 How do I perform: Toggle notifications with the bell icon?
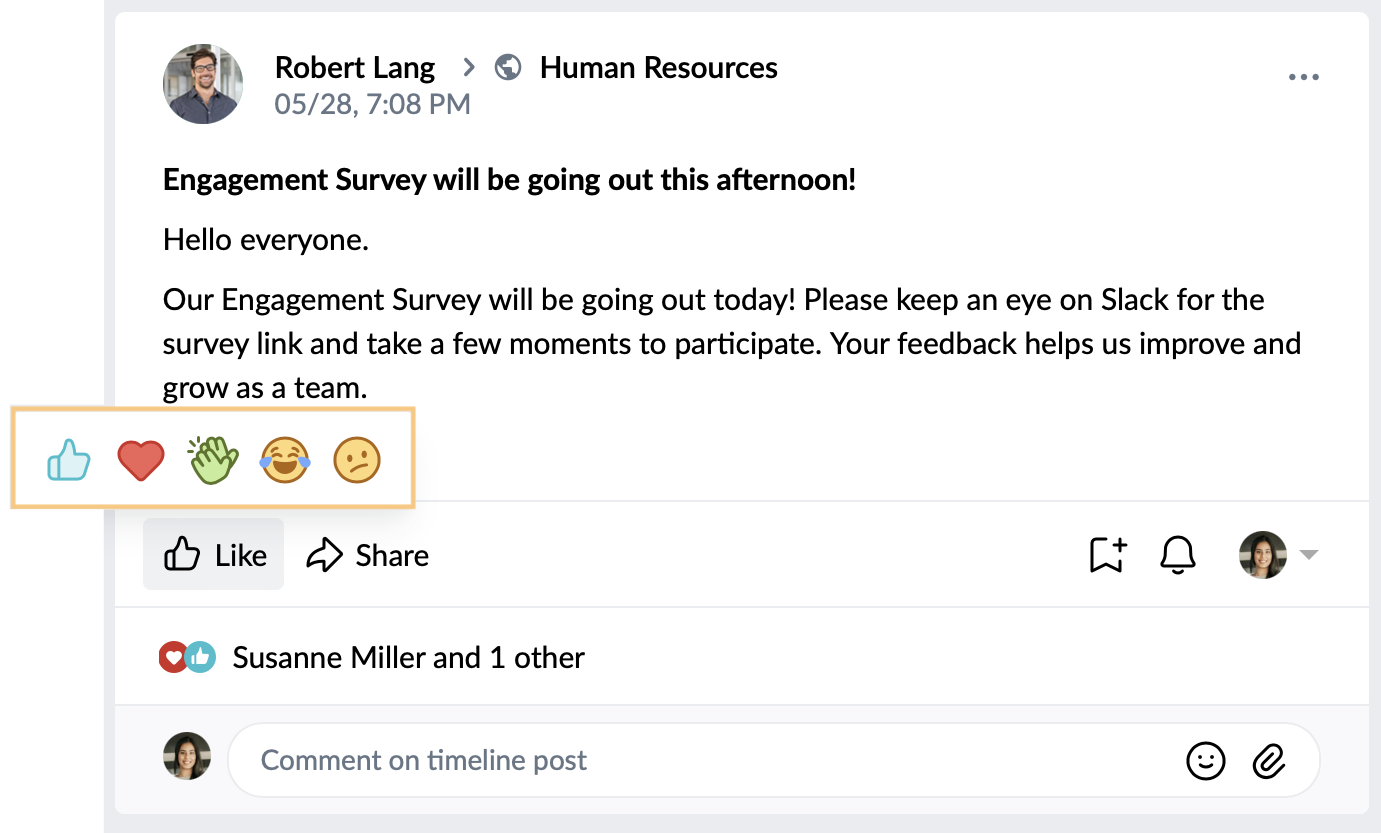pos(1179,555)
